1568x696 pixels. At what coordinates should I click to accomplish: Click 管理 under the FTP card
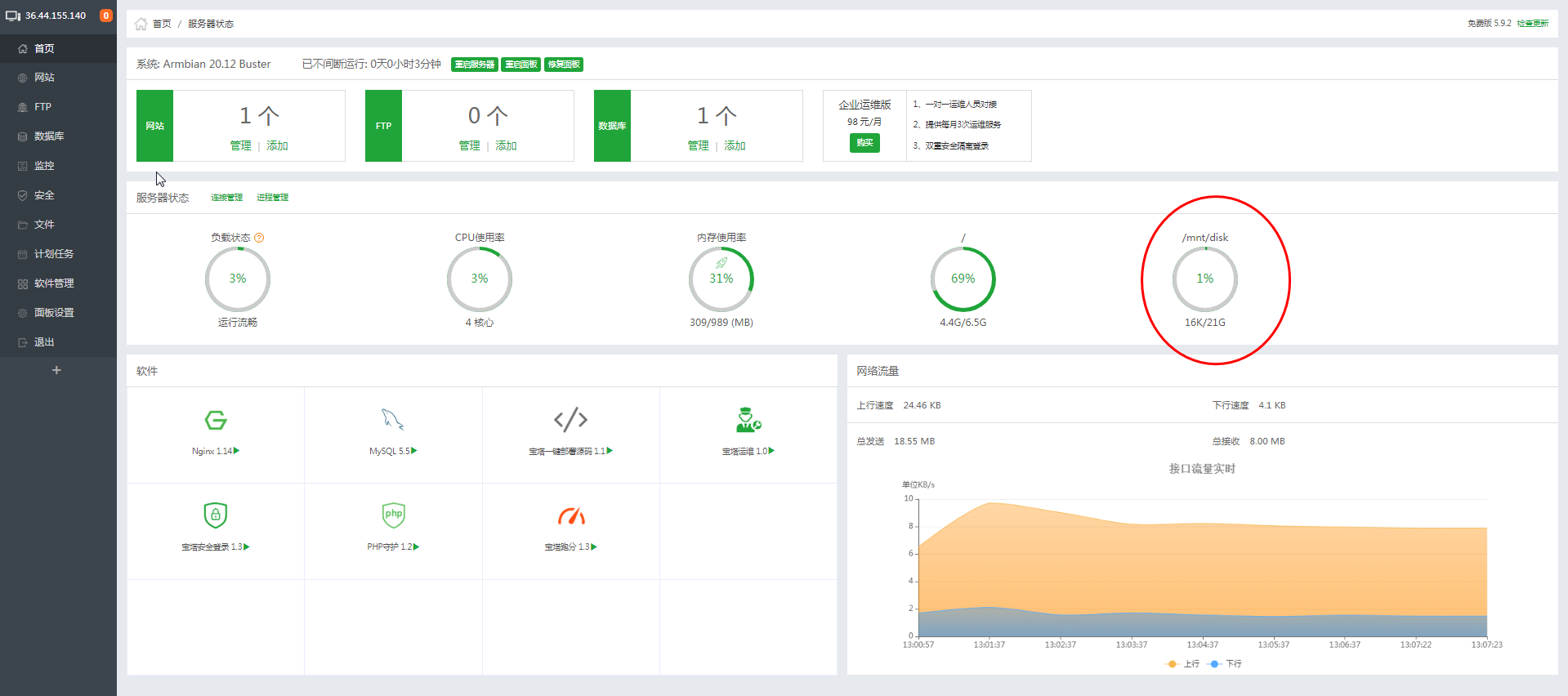470,145
